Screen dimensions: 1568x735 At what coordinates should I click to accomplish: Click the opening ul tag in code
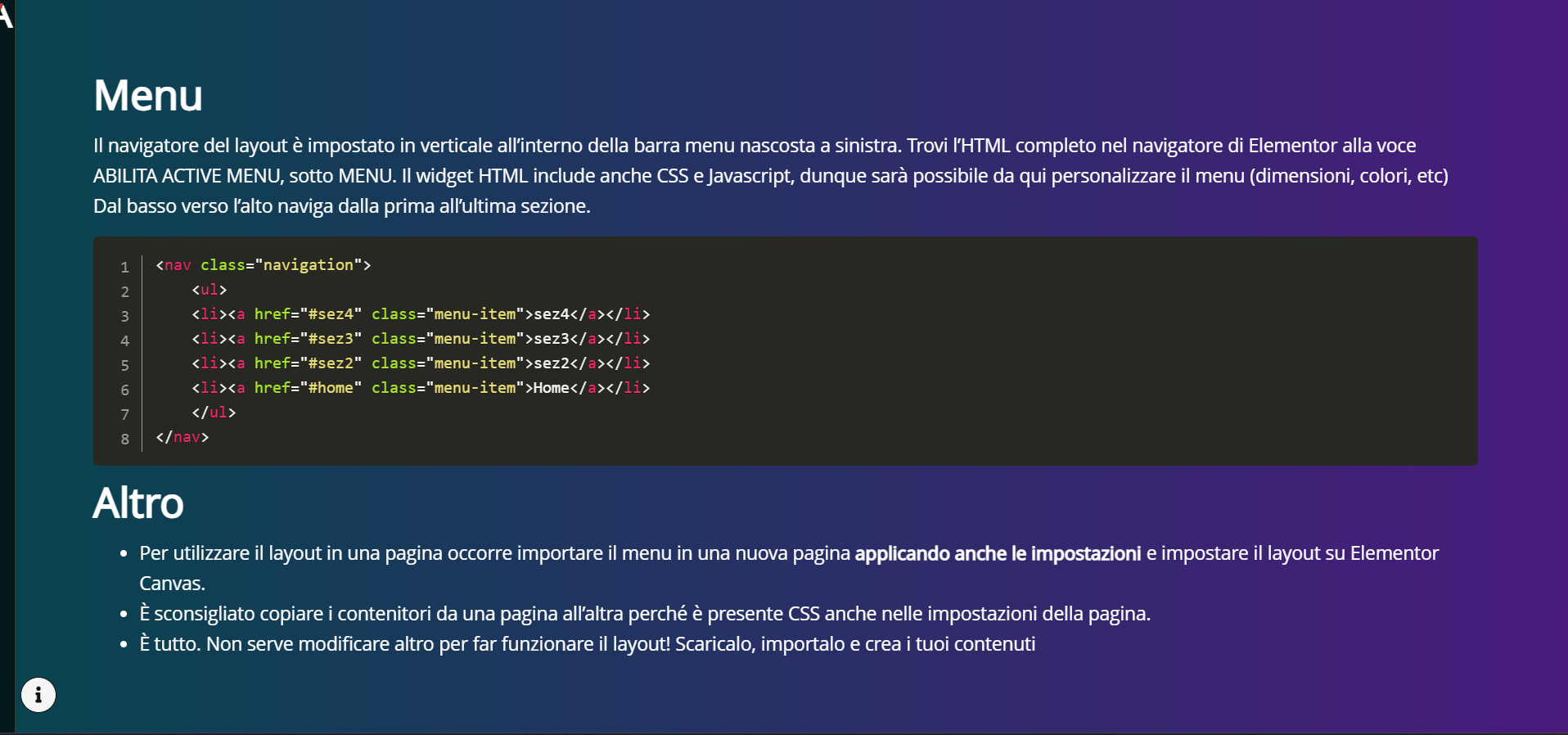coord(210,290)
